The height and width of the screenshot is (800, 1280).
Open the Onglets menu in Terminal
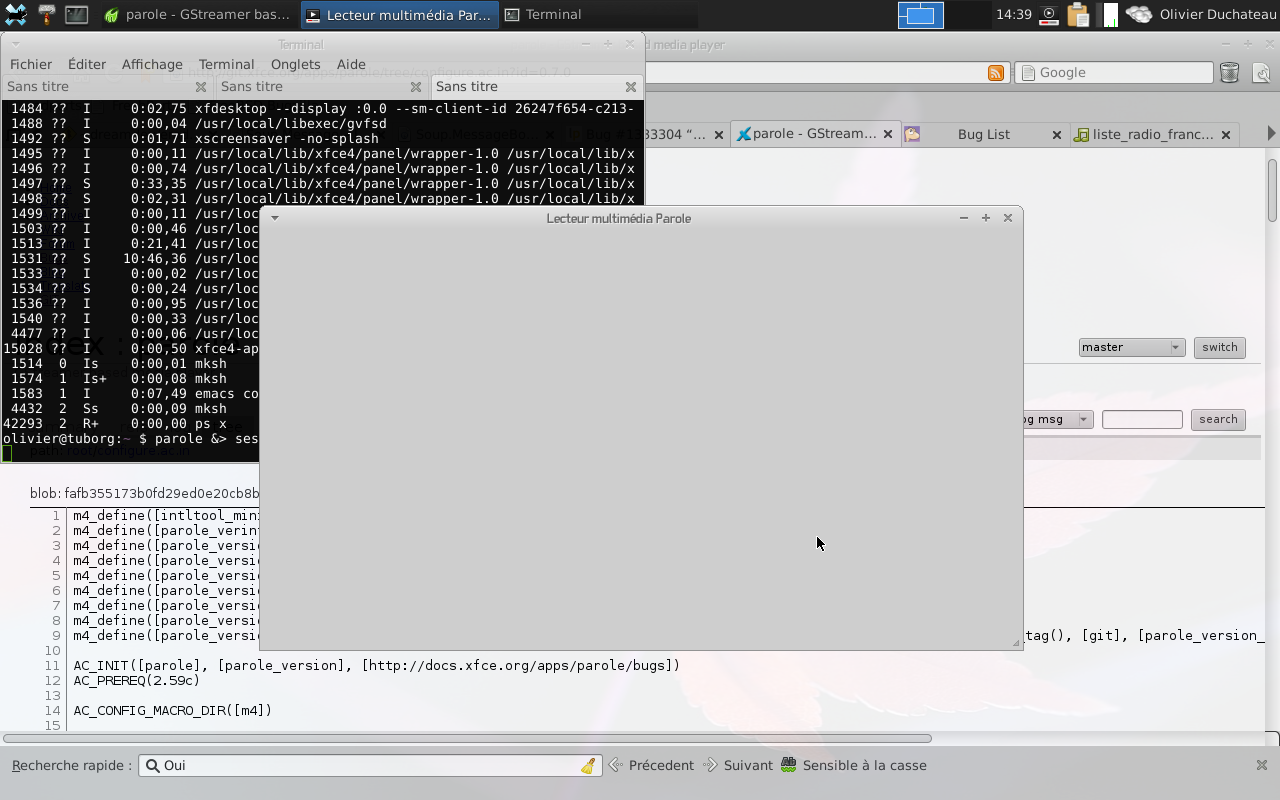click(295, 64)
